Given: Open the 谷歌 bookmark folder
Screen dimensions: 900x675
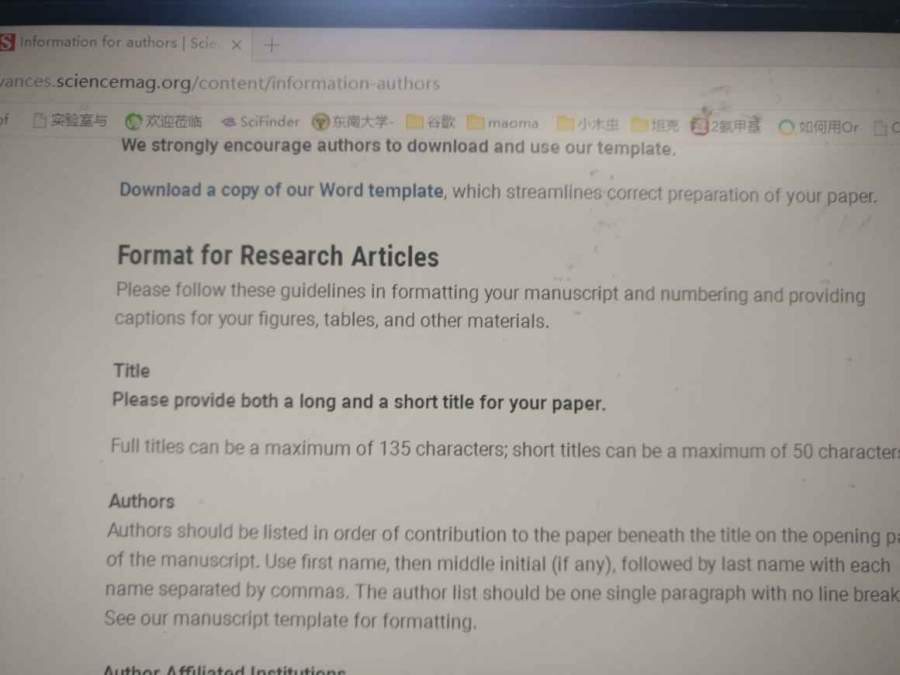Looking at the screenshot, I should 430,122.
